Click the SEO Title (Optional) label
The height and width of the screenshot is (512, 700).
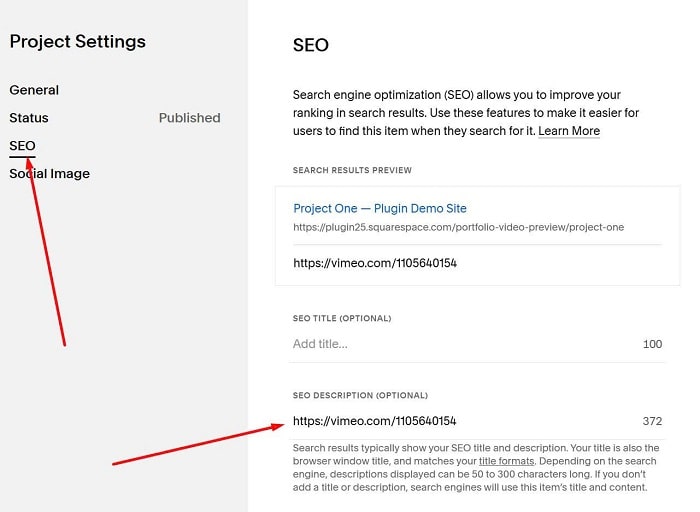(342, 319)
